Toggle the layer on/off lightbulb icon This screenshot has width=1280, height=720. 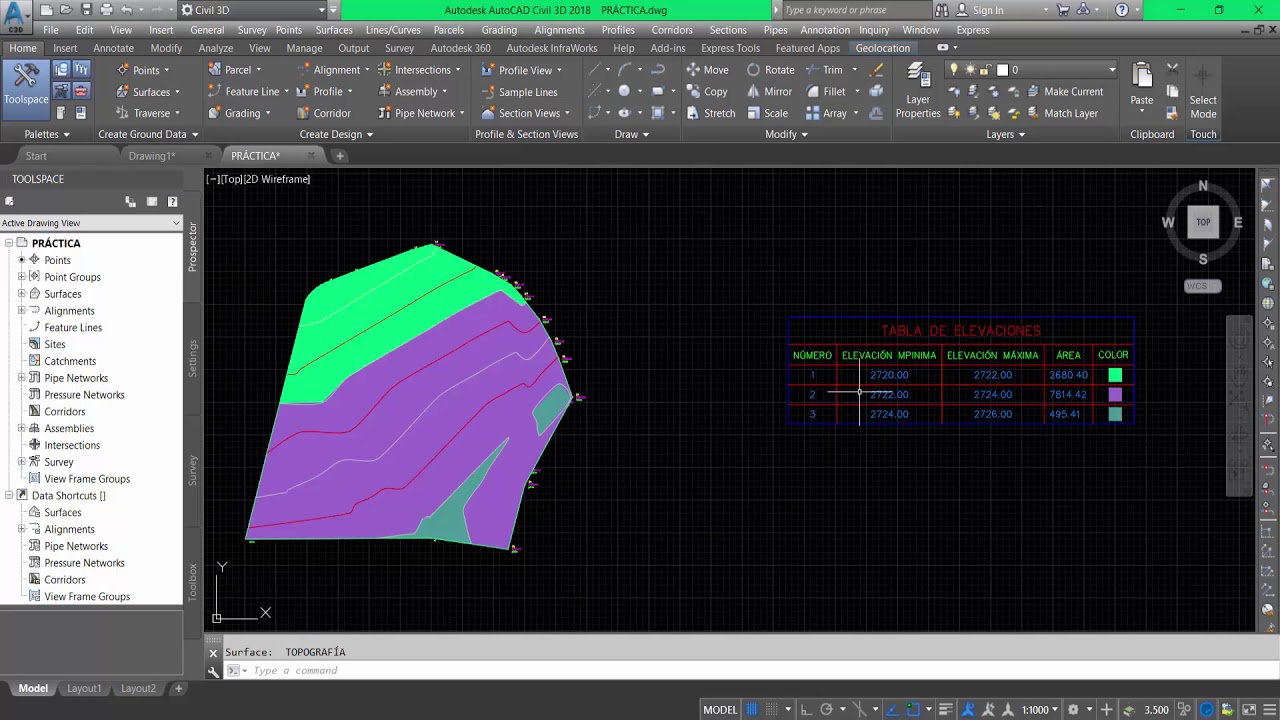[x=954, y=70]
